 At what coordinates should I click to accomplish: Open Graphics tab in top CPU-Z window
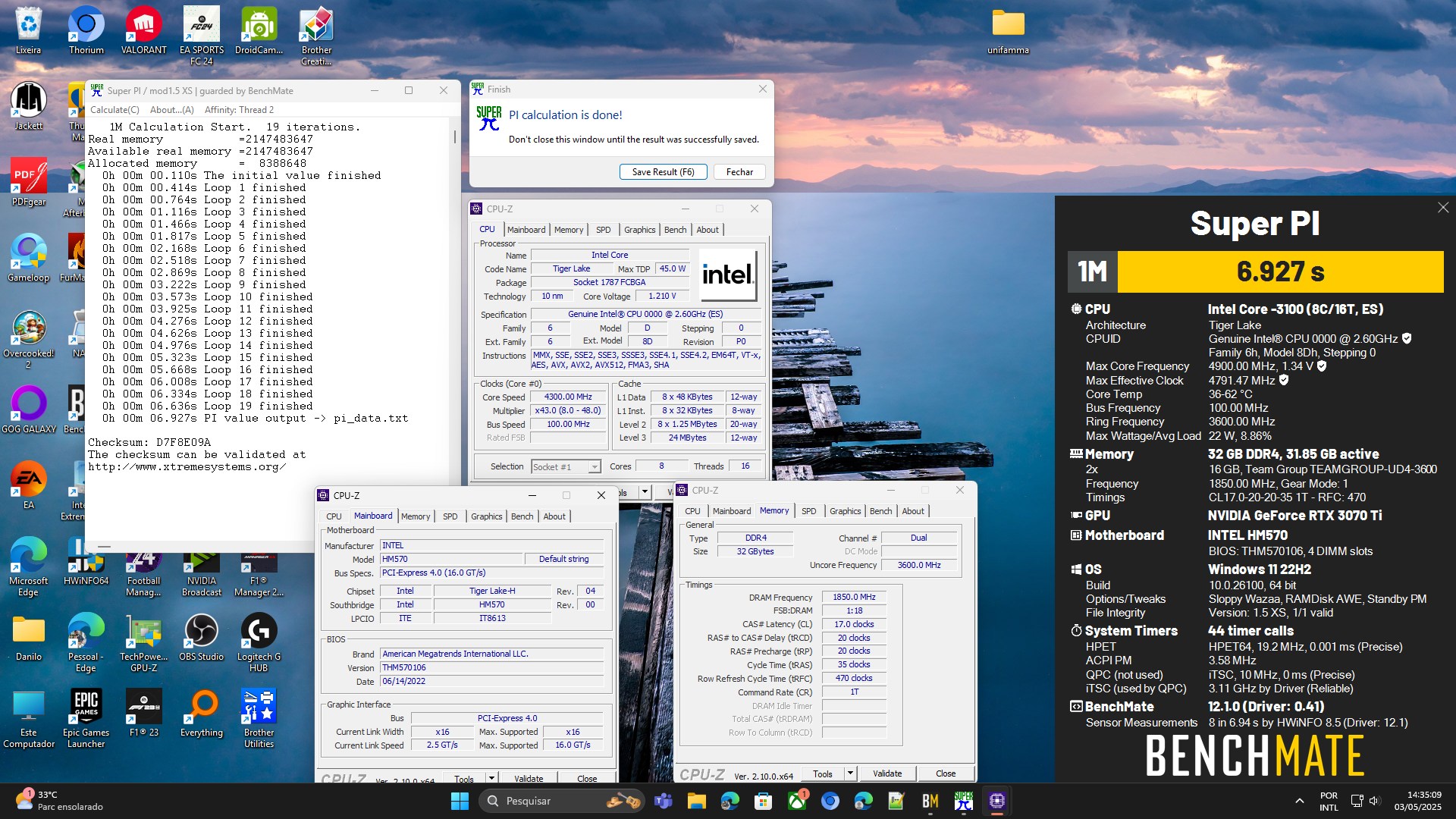(x=639, y=230)
